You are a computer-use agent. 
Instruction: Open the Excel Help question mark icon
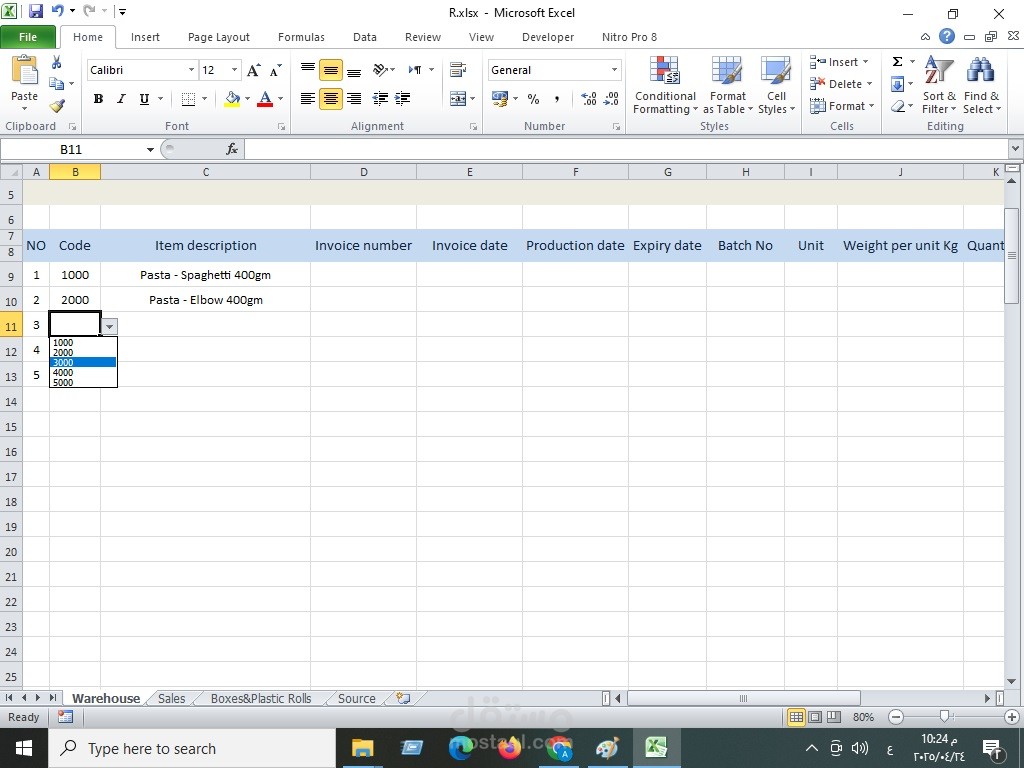pos(947,37)
